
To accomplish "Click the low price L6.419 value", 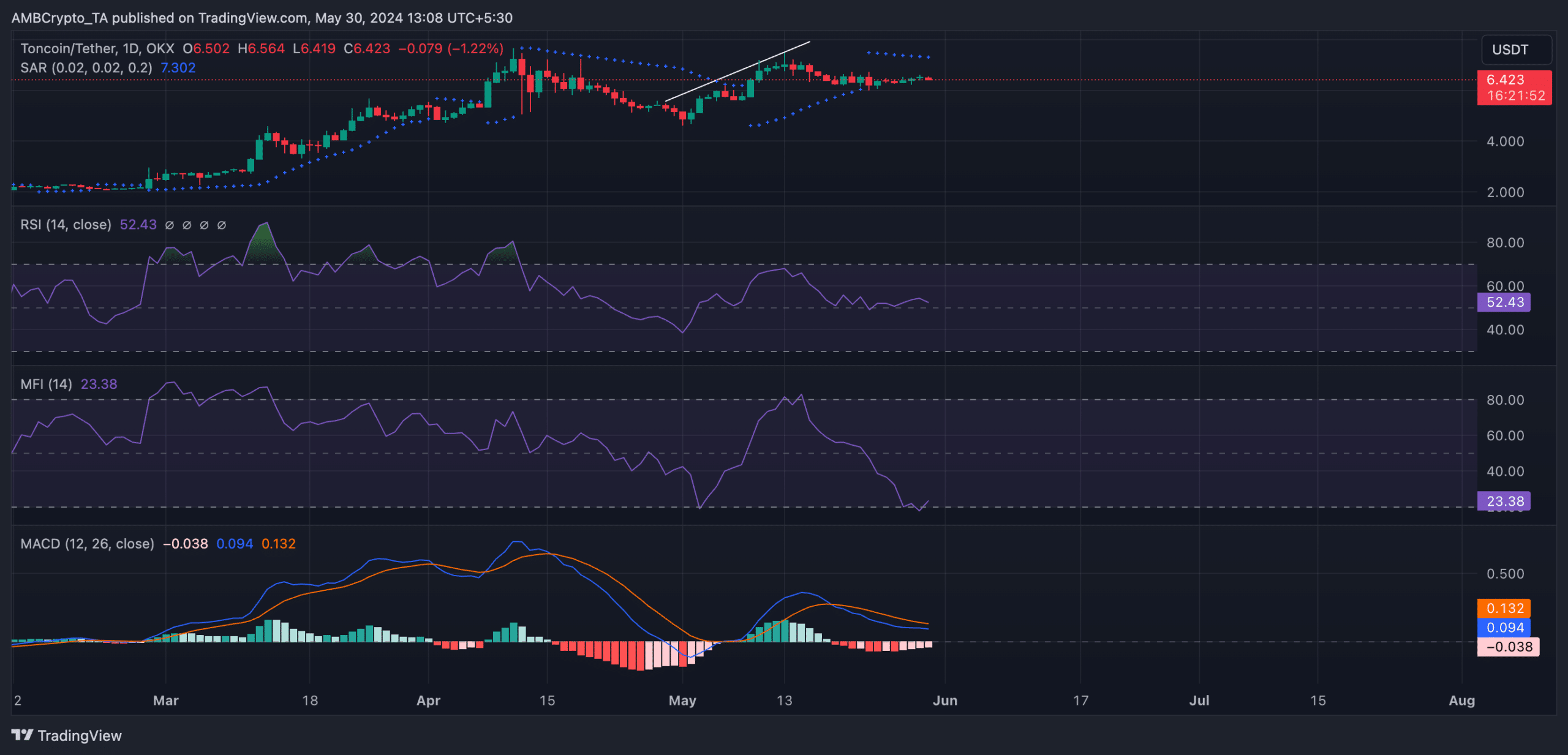I will [314, 48].
